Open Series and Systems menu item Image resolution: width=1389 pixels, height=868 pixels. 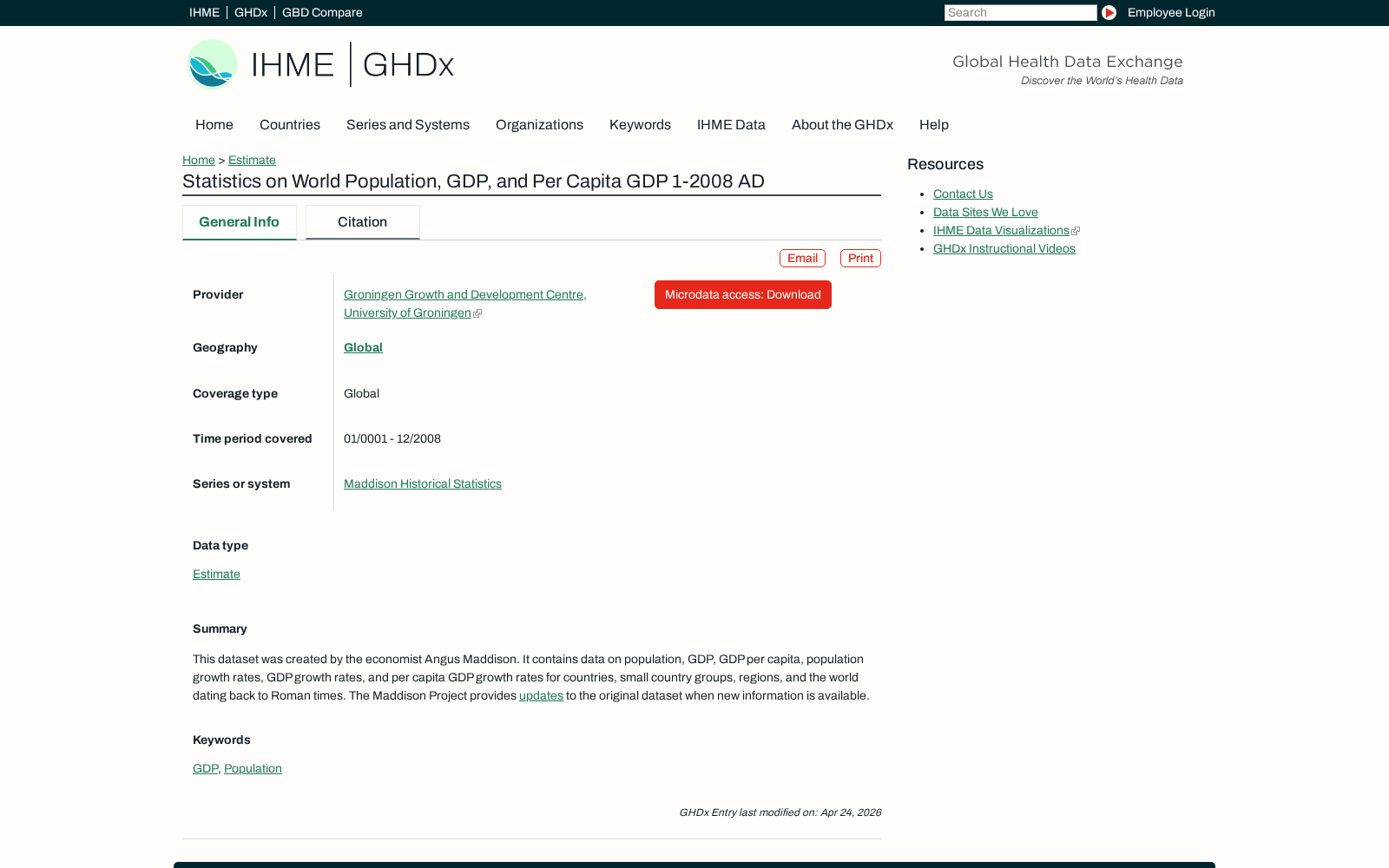click(x=408, y=125)
